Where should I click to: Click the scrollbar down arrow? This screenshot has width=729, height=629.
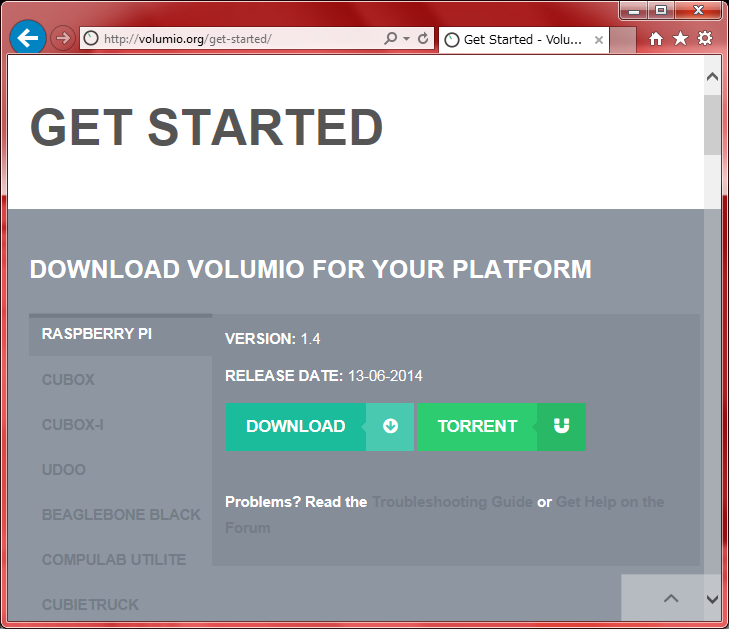point(712,599)
